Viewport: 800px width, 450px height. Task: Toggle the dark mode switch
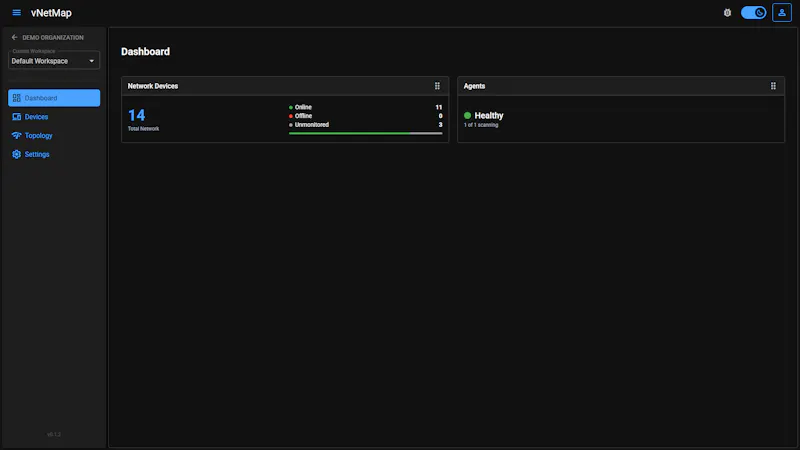[754, 13]
